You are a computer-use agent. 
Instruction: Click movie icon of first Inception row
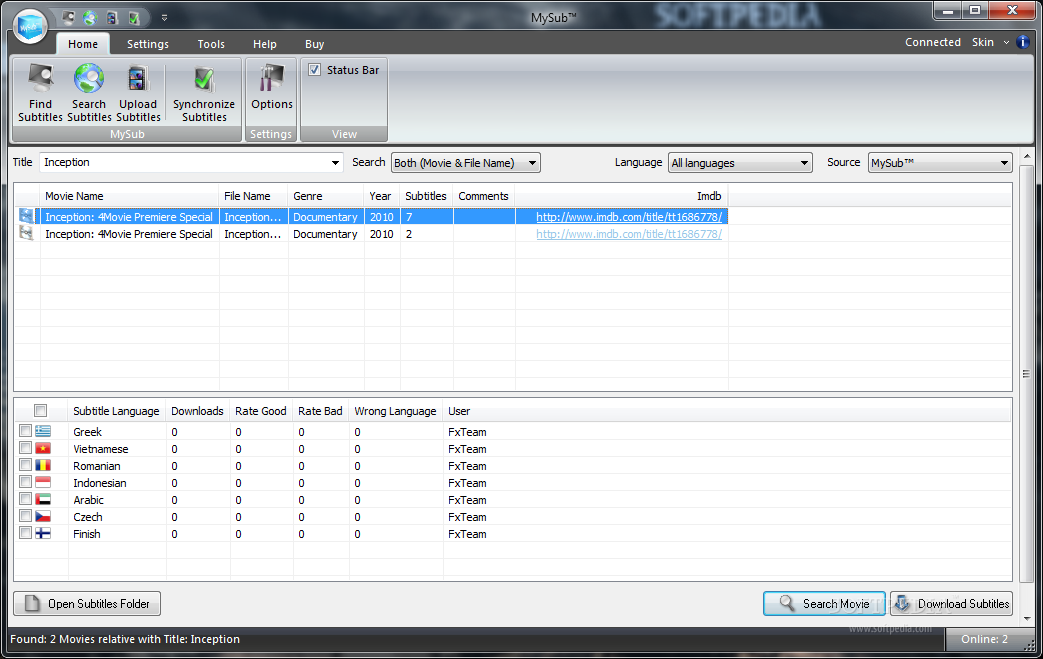pyautogui.click(x=27, y=215)
